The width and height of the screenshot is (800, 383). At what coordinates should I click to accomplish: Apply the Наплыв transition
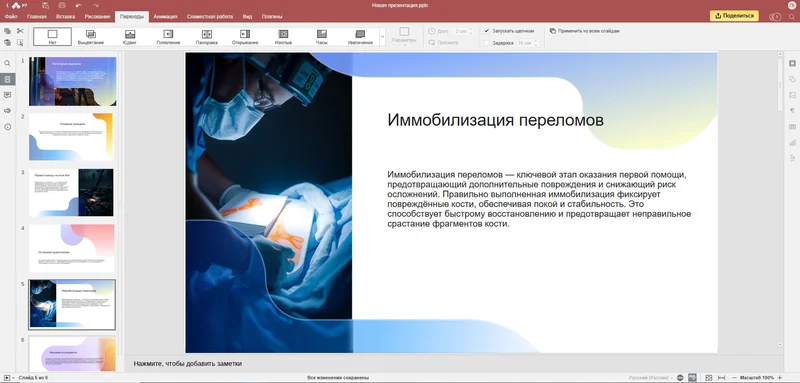tap(283, 37)
